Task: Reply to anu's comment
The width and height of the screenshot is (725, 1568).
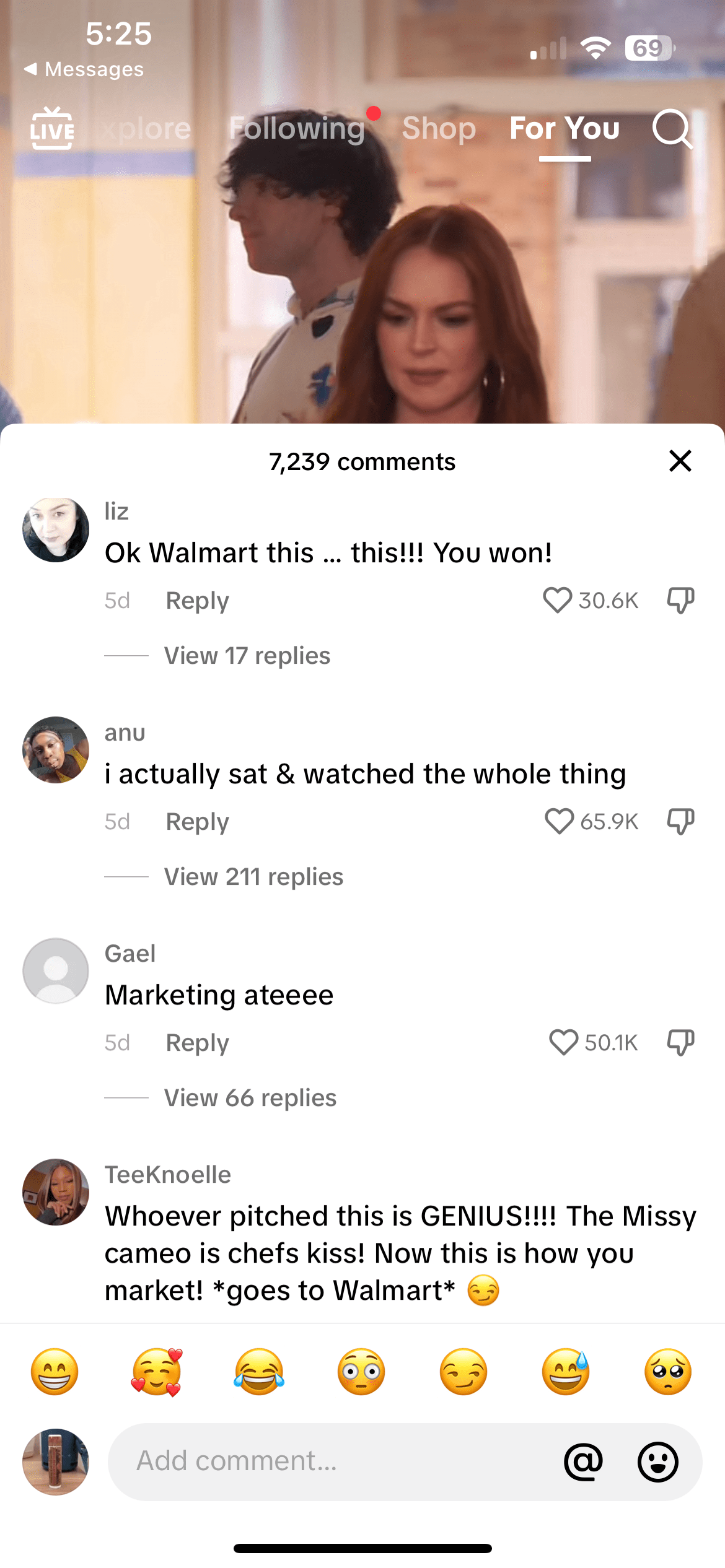Action: pos(197,822)
